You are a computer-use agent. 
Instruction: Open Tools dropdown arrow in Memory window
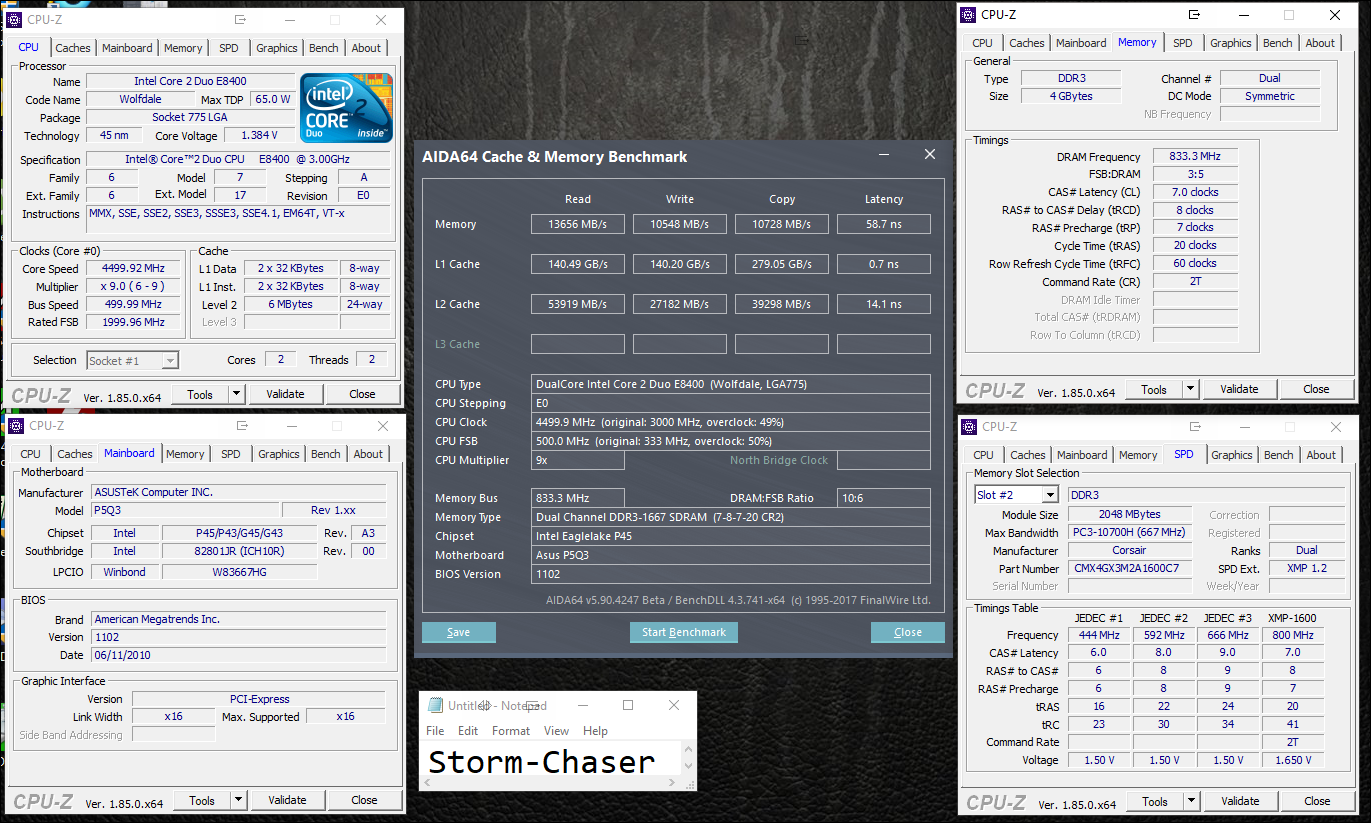[1190, 389]
